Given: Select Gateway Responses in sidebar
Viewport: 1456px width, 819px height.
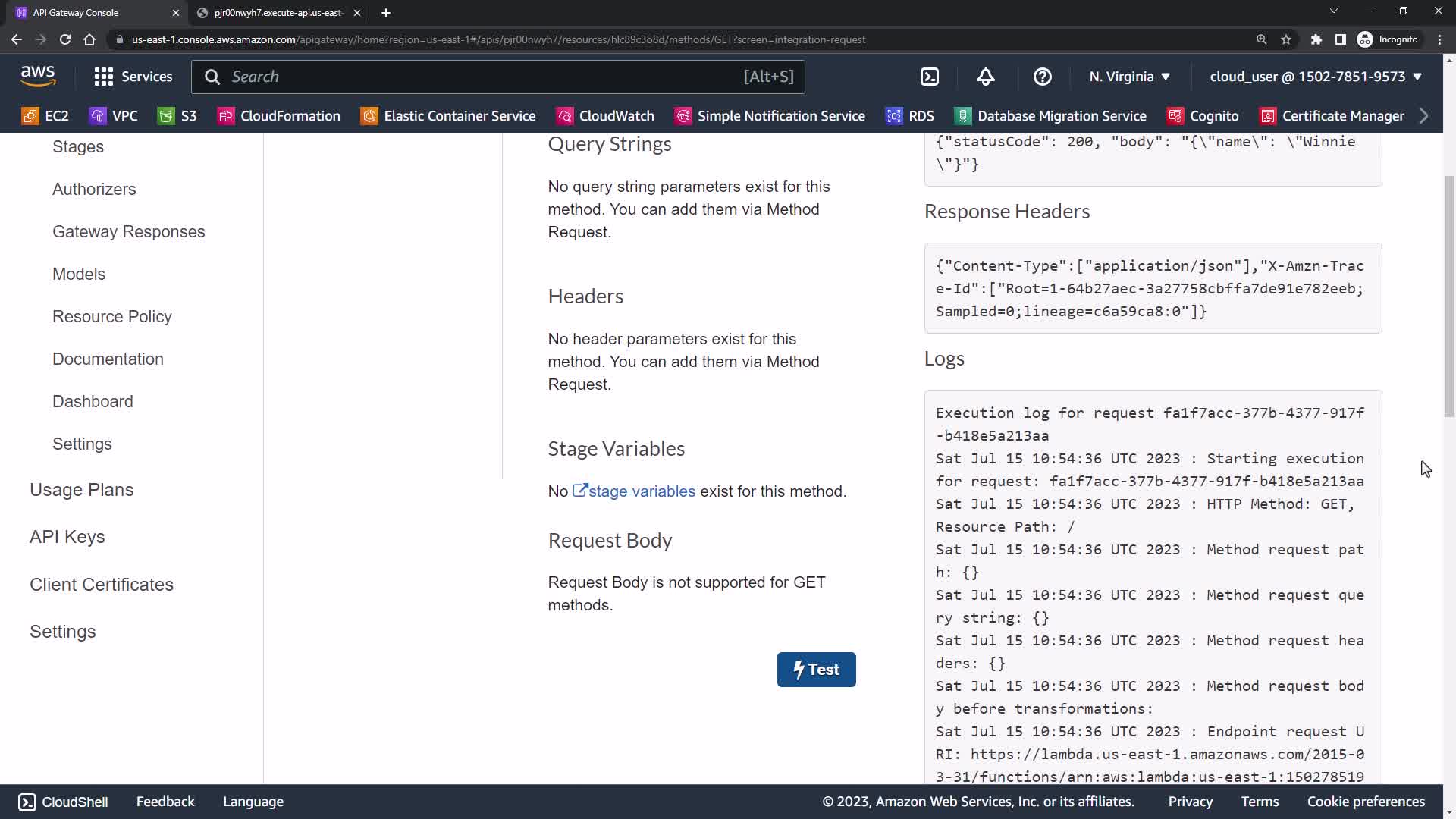Looking at the screenshot, I should coord(128,232).
